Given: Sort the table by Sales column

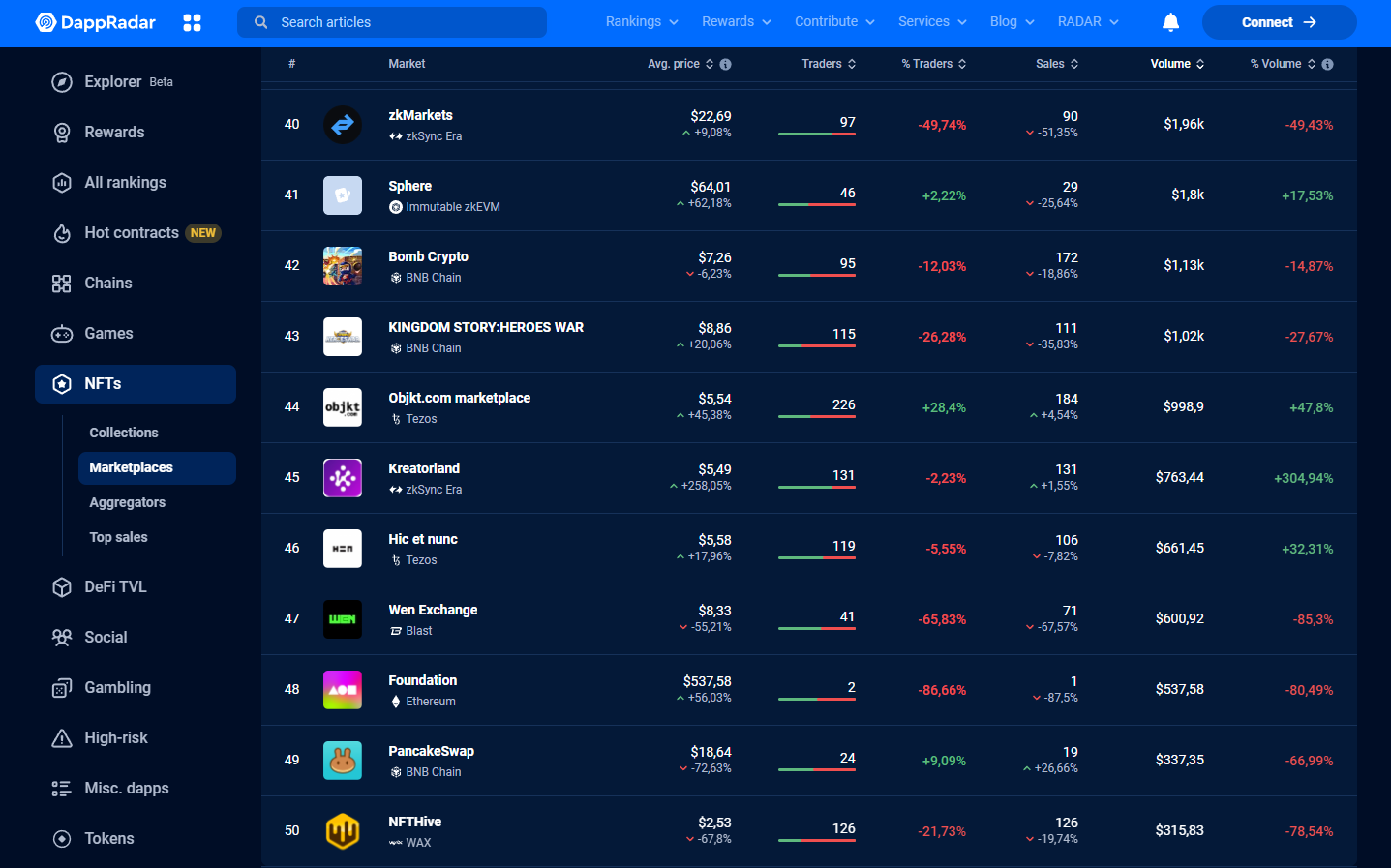Looking at the screenshot, I should (x=1057, y=64).
